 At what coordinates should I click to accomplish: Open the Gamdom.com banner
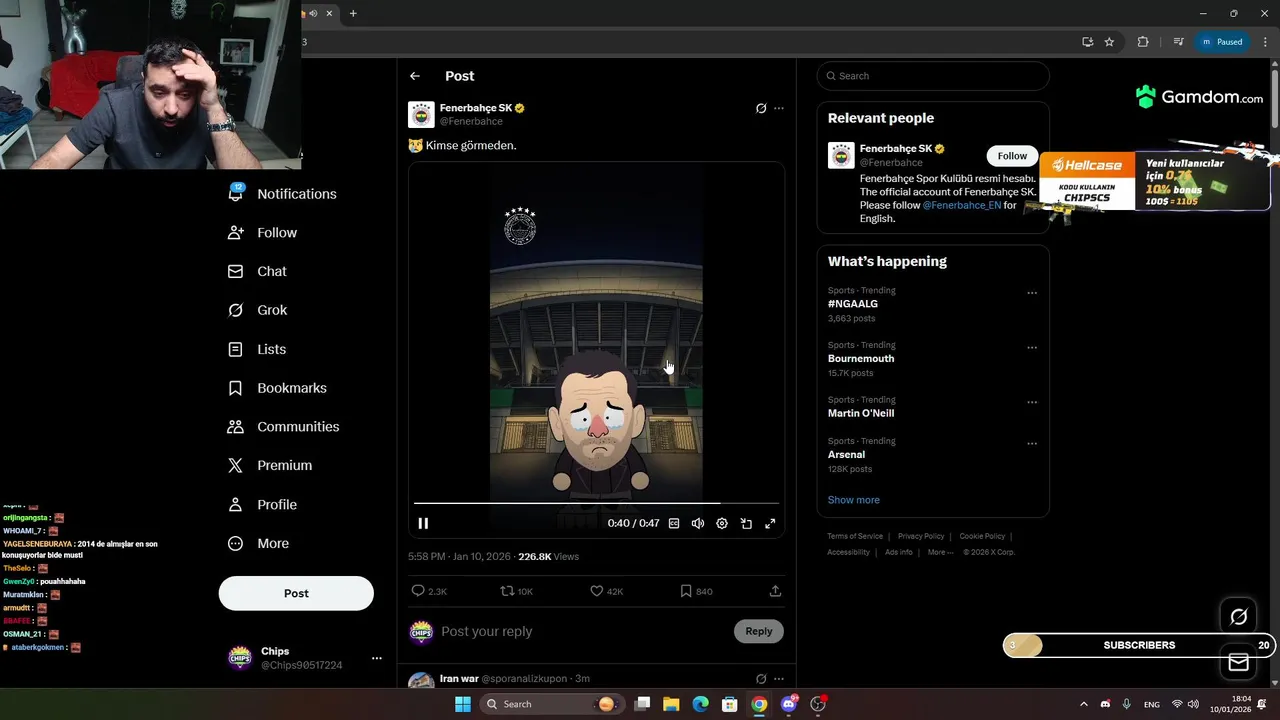pos(1200,97)
